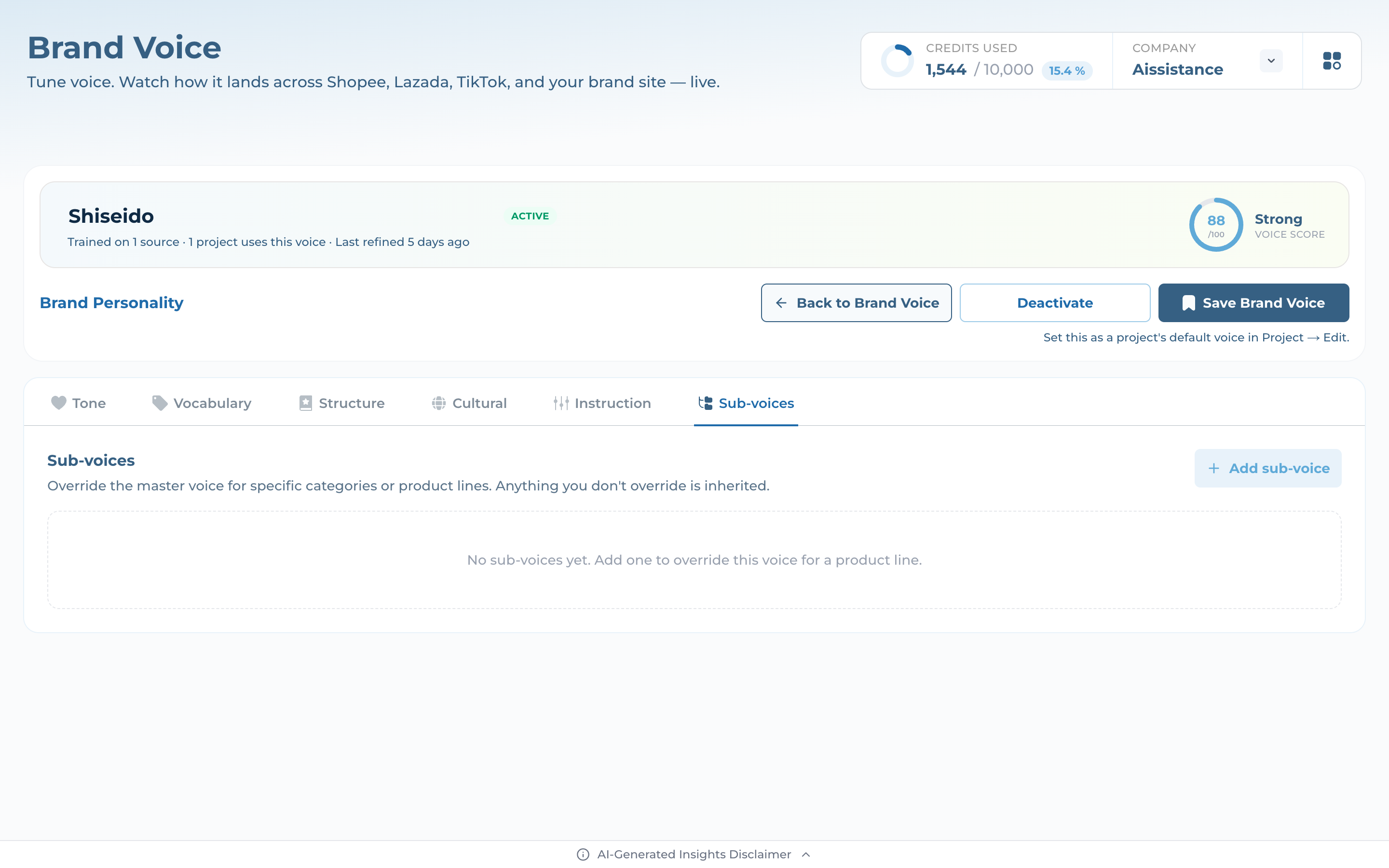This screenshot has width=1389, height=868.
Task: Click the plus icon on Add sub-voice
Action: 1213,468
